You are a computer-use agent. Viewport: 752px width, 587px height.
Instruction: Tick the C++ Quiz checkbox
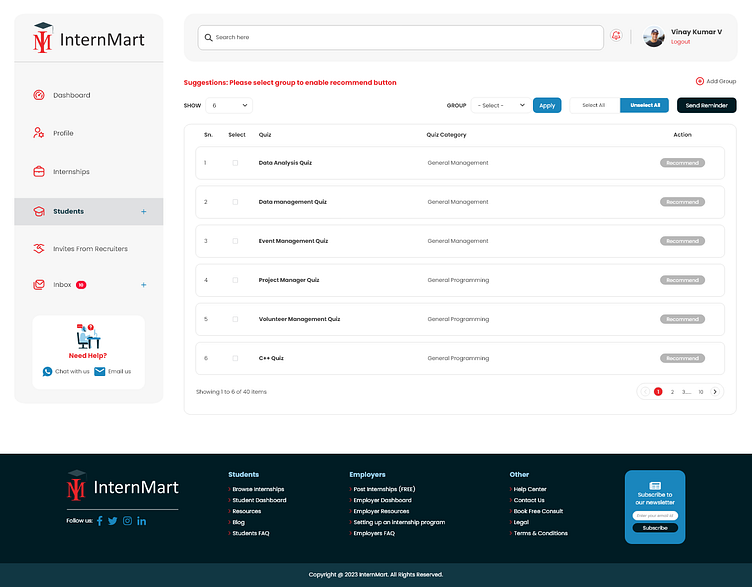pyautogui.click(x=236, y=358)
